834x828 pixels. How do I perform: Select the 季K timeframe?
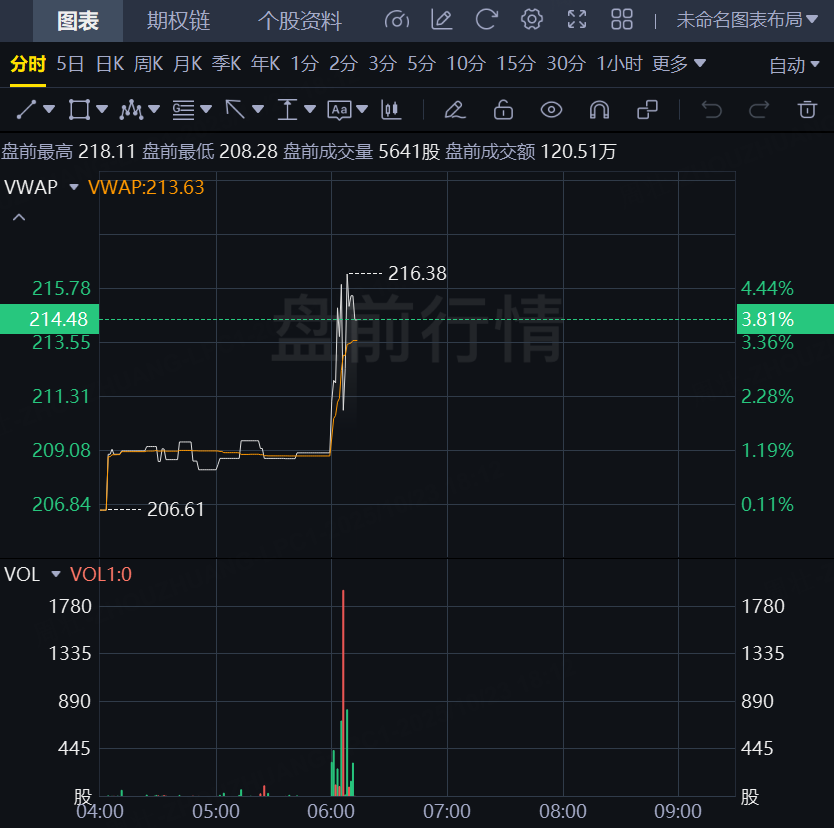[x=227, y=64]
